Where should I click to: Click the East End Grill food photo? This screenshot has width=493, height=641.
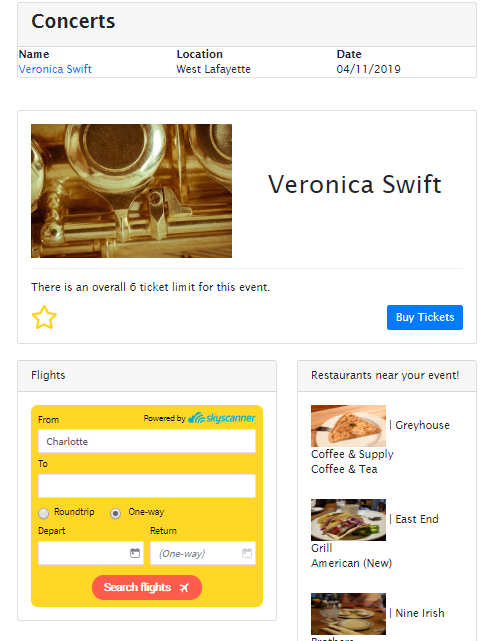(348, 520)
